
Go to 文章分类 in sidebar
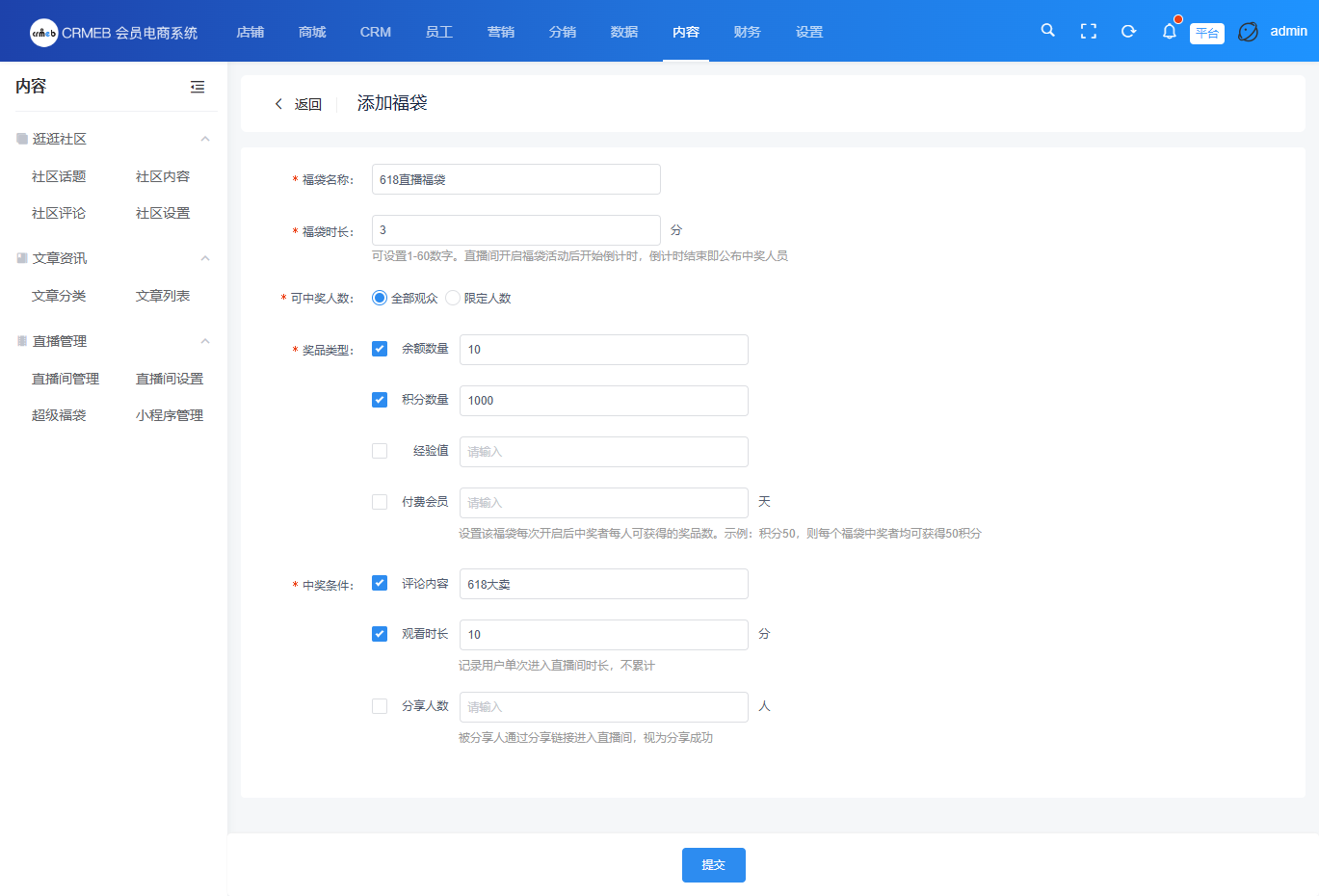pos(59,296)
